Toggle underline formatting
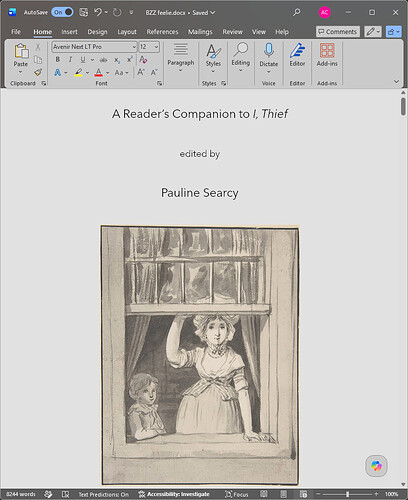This screenshot has width=408, height=500. pyautogui.click(x=83, y=60)
